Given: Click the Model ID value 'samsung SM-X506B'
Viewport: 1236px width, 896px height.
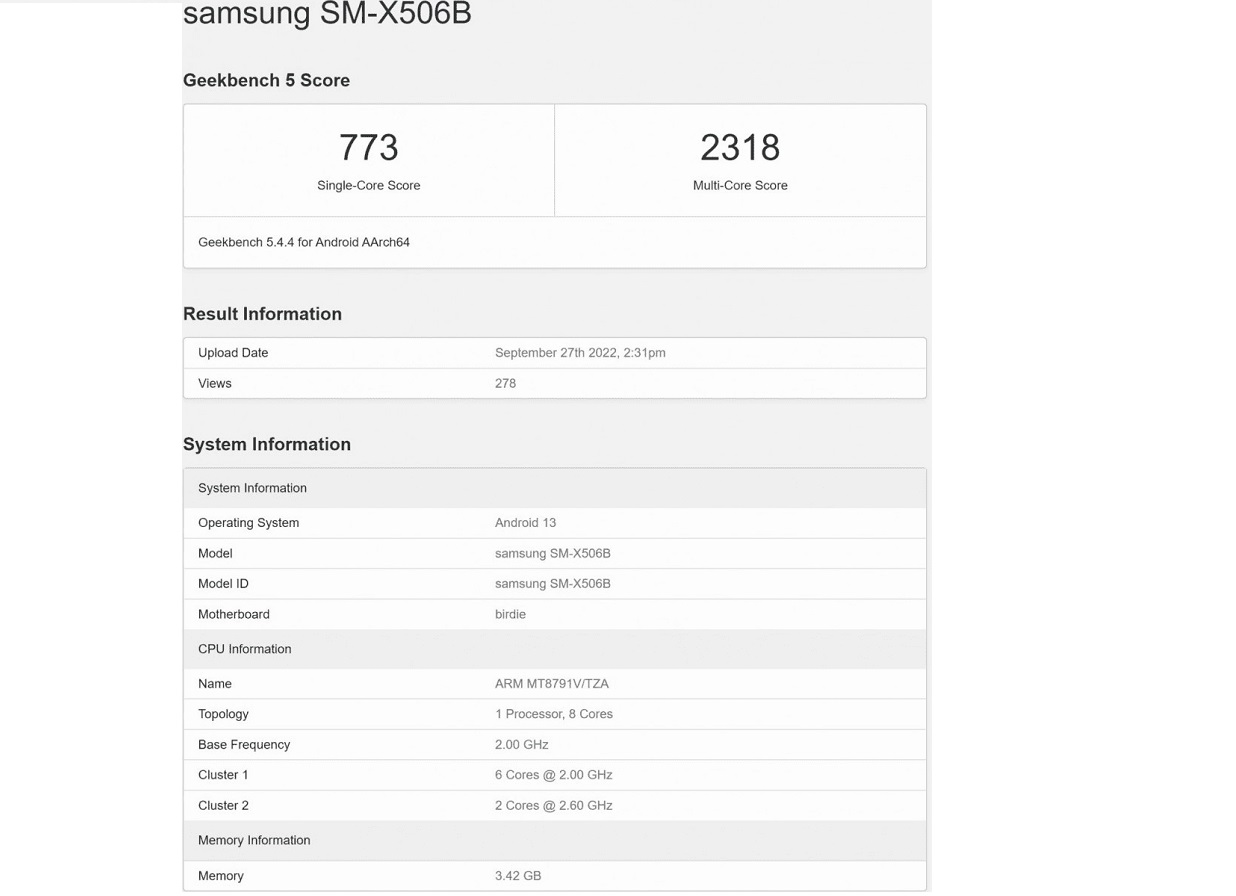Looking at the screenshot, I should (552, 583).
